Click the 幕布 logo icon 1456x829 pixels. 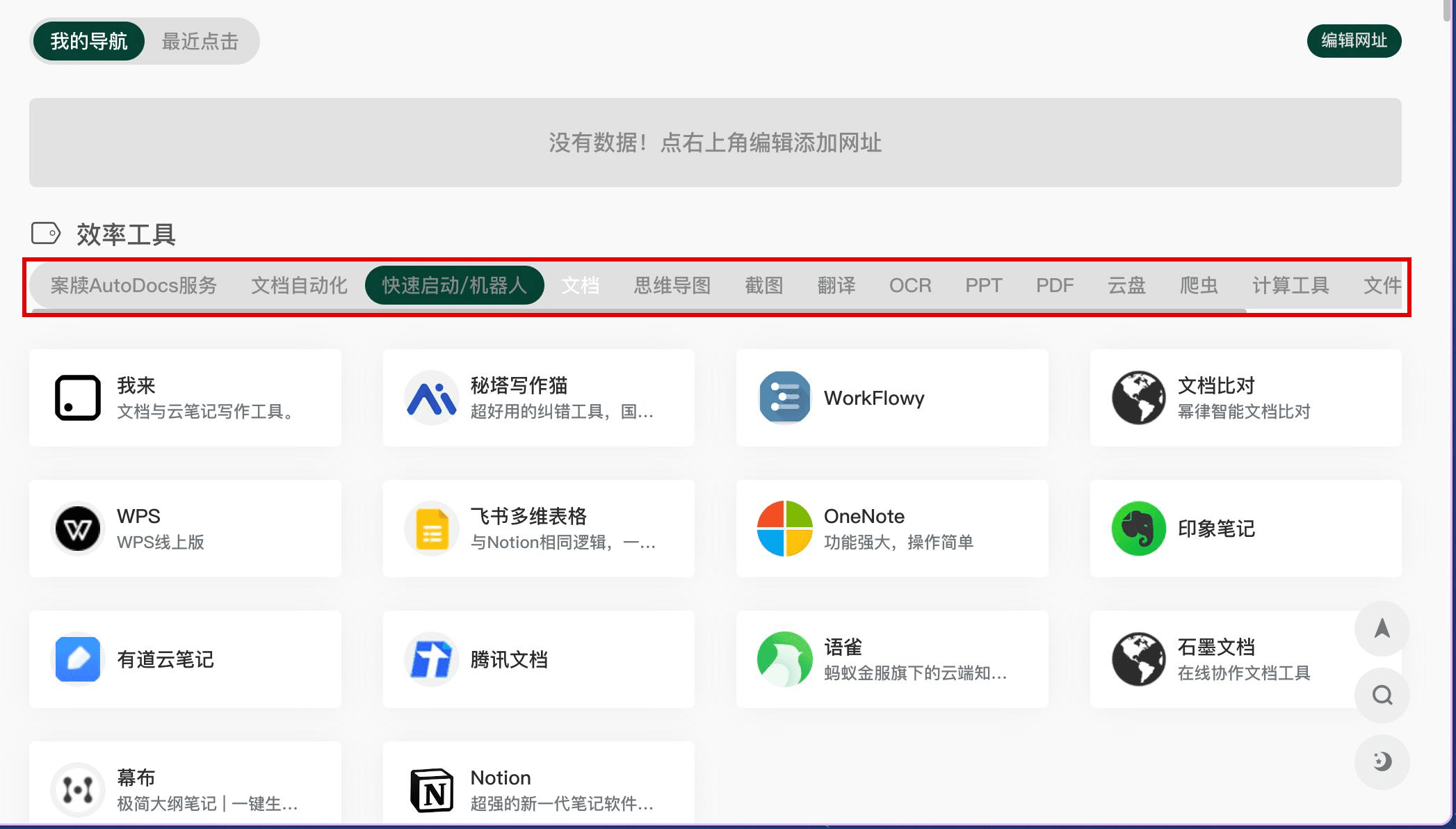point(78,790)
